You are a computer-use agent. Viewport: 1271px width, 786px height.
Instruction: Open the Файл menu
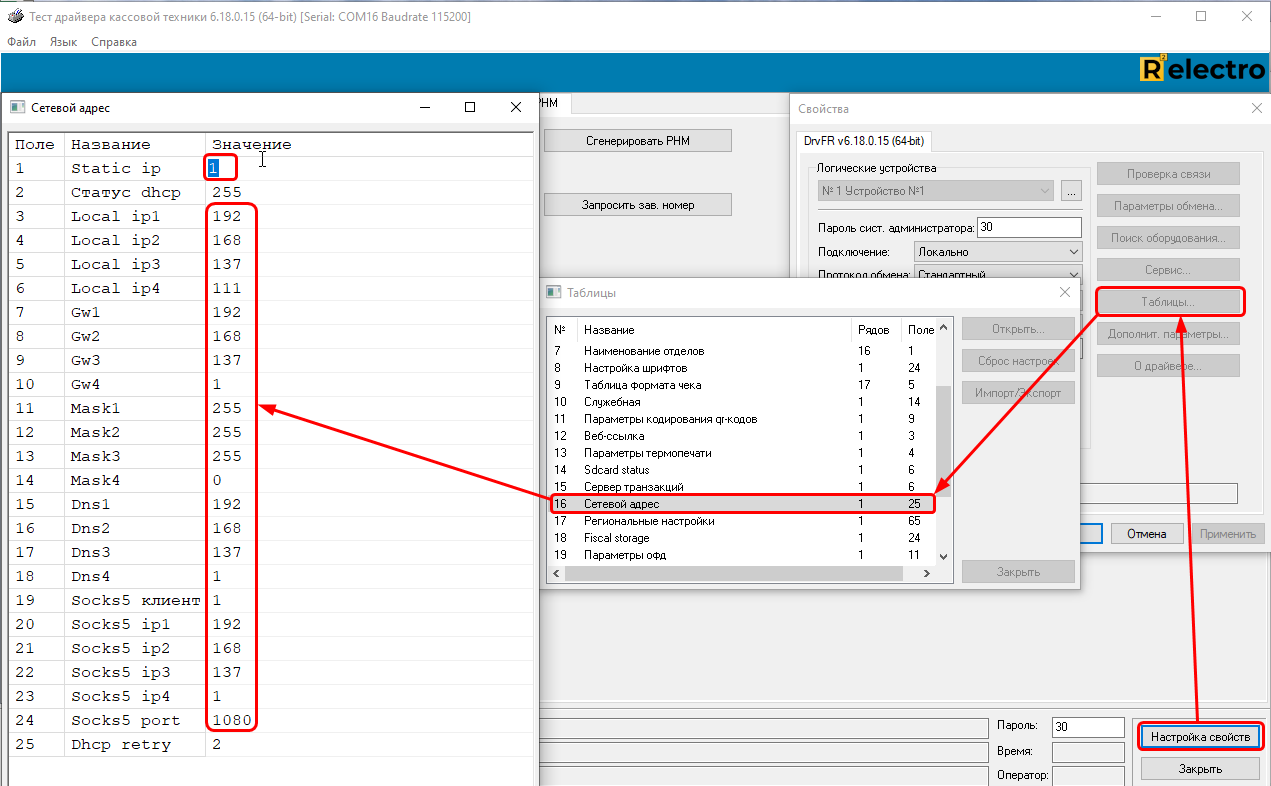(x=21, y=42)
